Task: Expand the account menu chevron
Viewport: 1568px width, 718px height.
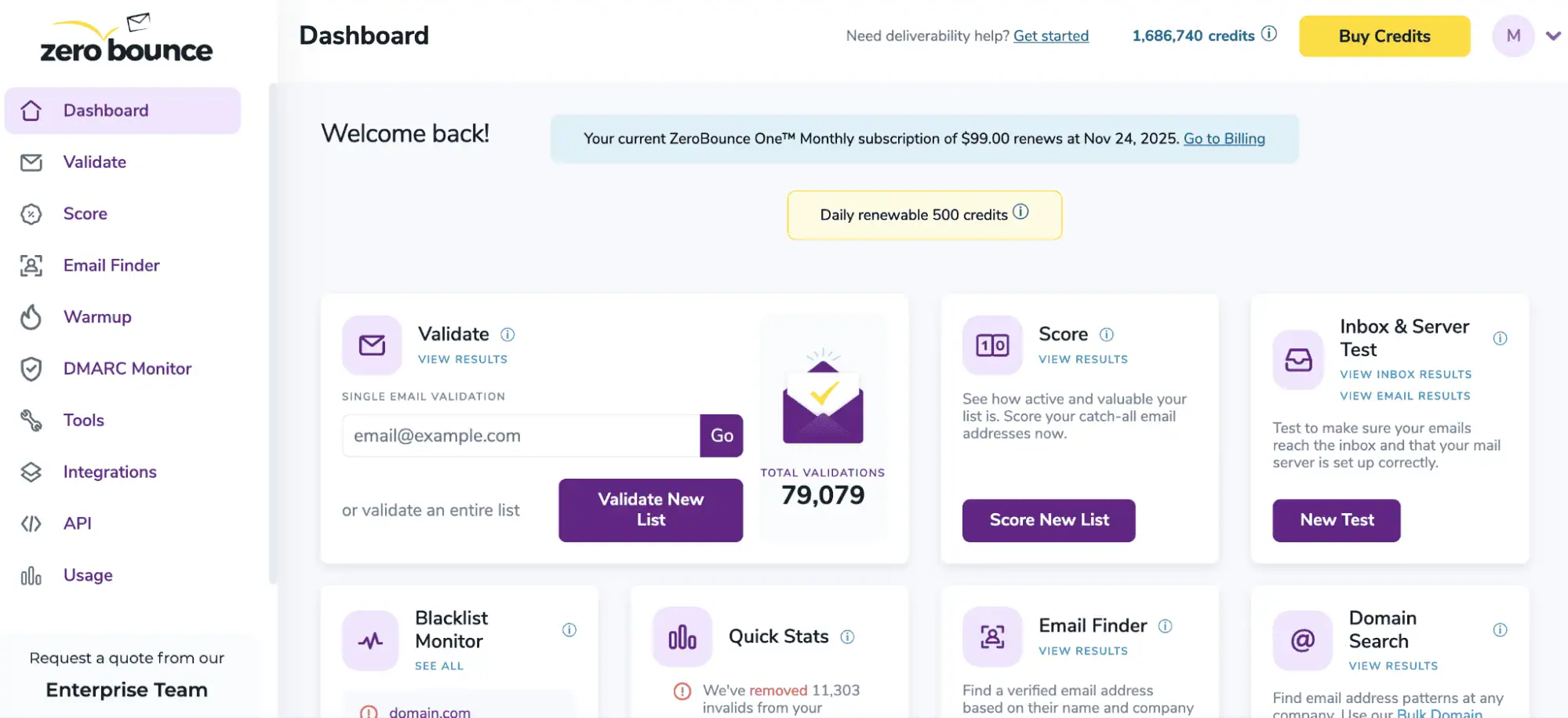Action: [x=1553, y=36]
